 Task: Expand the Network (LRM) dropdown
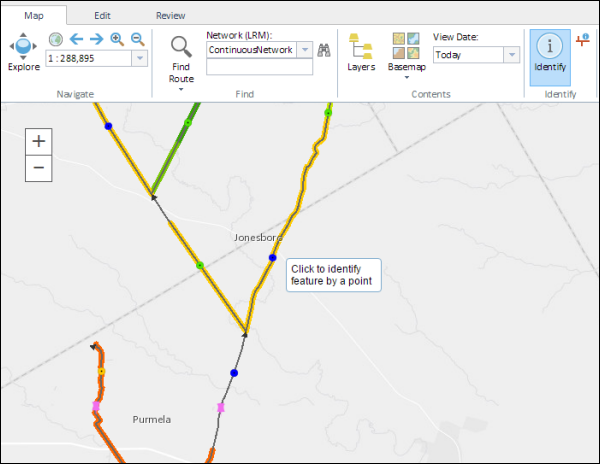pos(305,49)
